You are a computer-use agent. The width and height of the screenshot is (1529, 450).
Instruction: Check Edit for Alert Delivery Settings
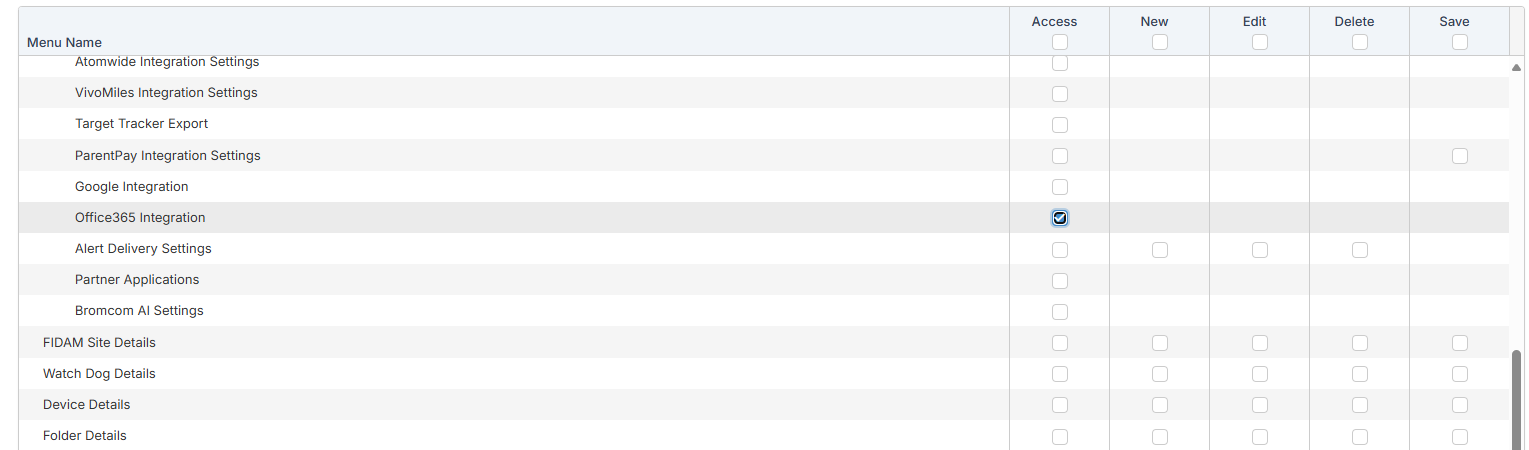(x=1260, y=250)
